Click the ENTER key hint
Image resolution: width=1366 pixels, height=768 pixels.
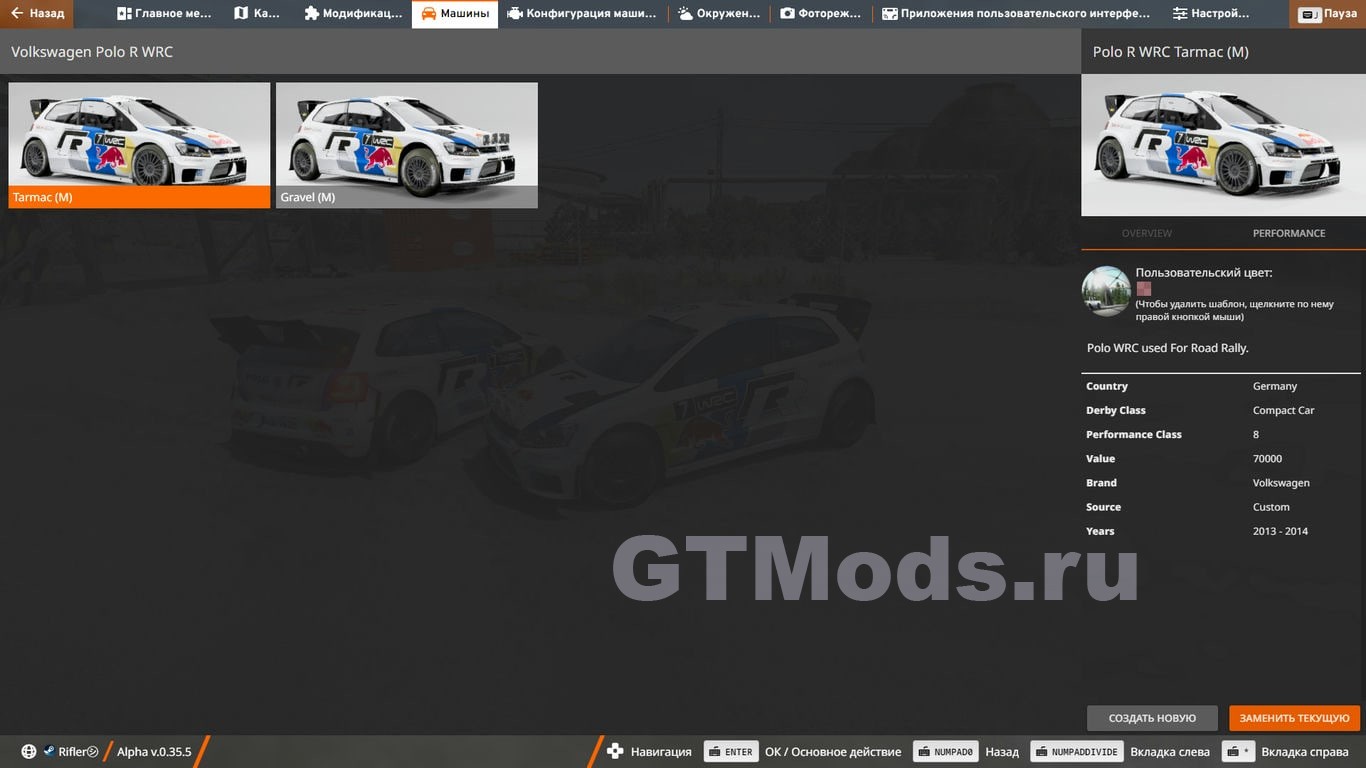(x=731, y=752)
